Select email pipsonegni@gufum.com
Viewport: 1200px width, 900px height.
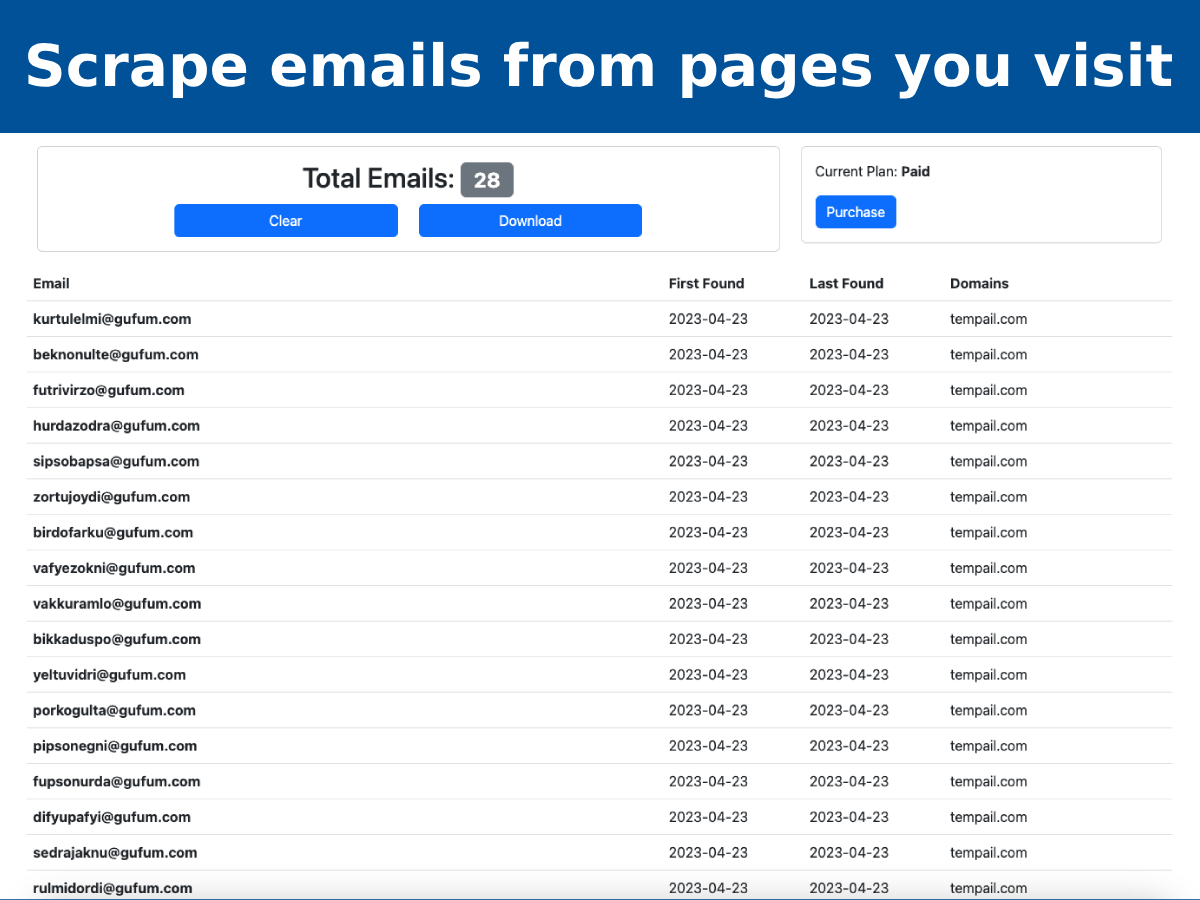point(115,746)
